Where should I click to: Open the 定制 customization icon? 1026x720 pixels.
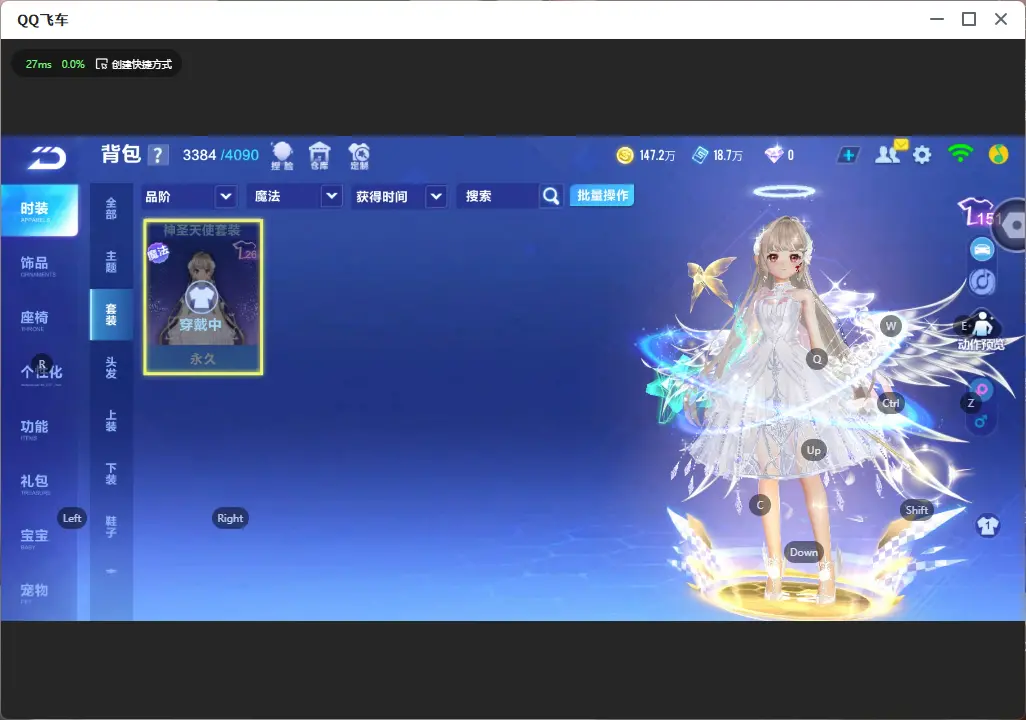click(x=359, y=156)
